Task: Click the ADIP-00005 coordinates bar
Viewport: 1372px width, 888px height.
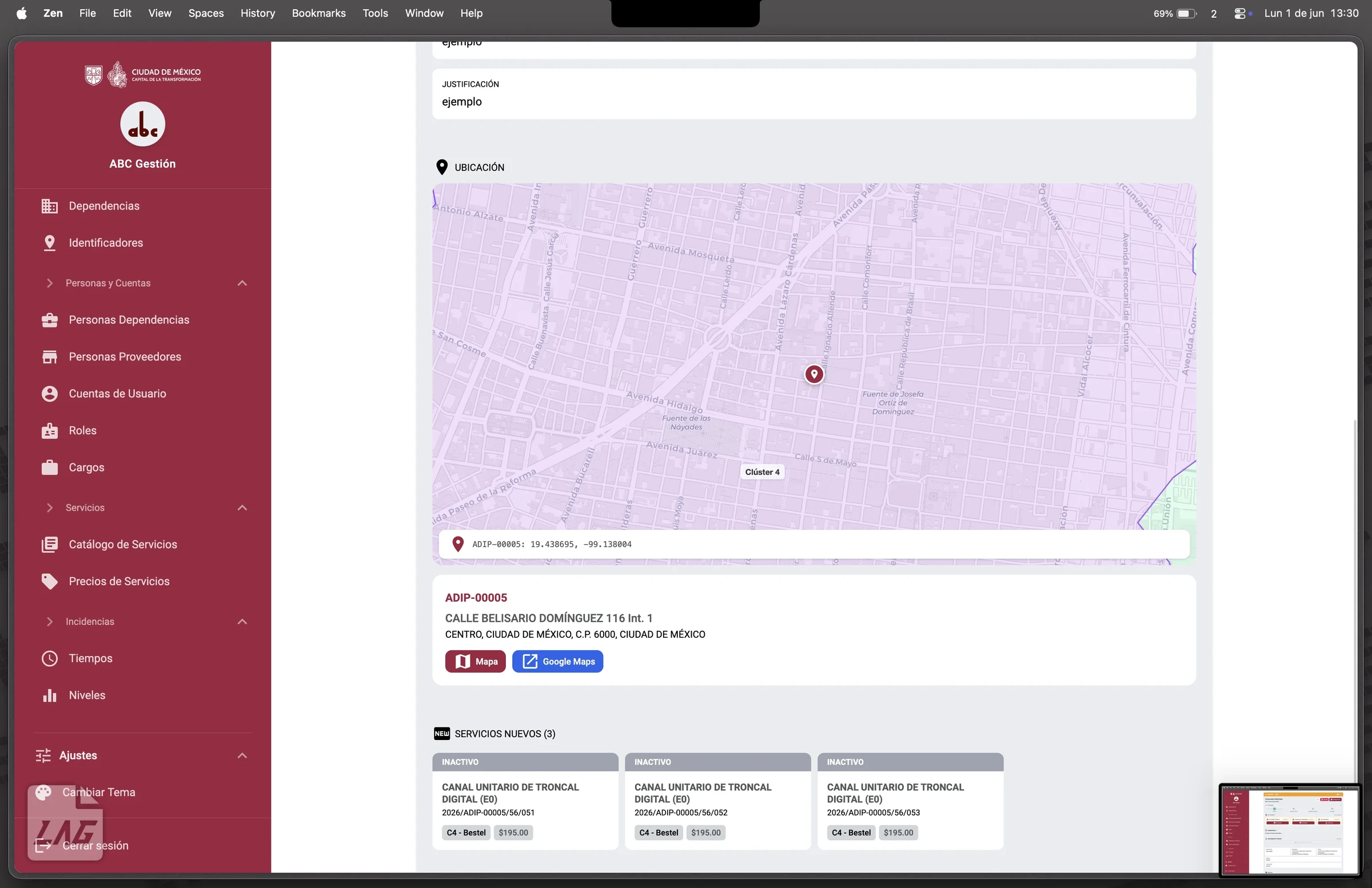Action: pyautogui.click(x=814, y=544)
